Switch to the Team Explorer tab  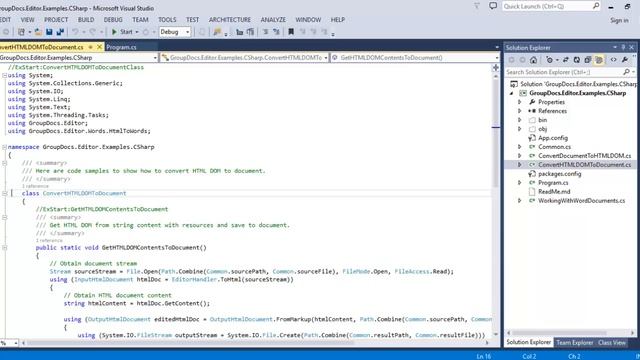[x=574, y=342]
